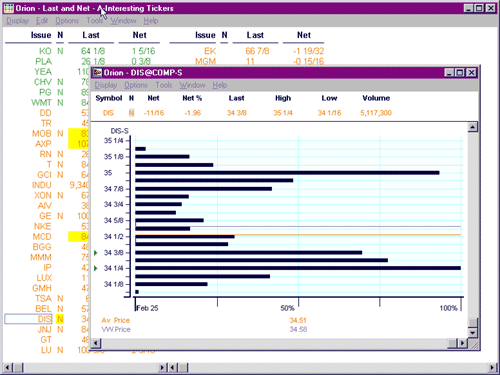Open Tools menu in DIS@COMP-S window

(x=164, y=85)
